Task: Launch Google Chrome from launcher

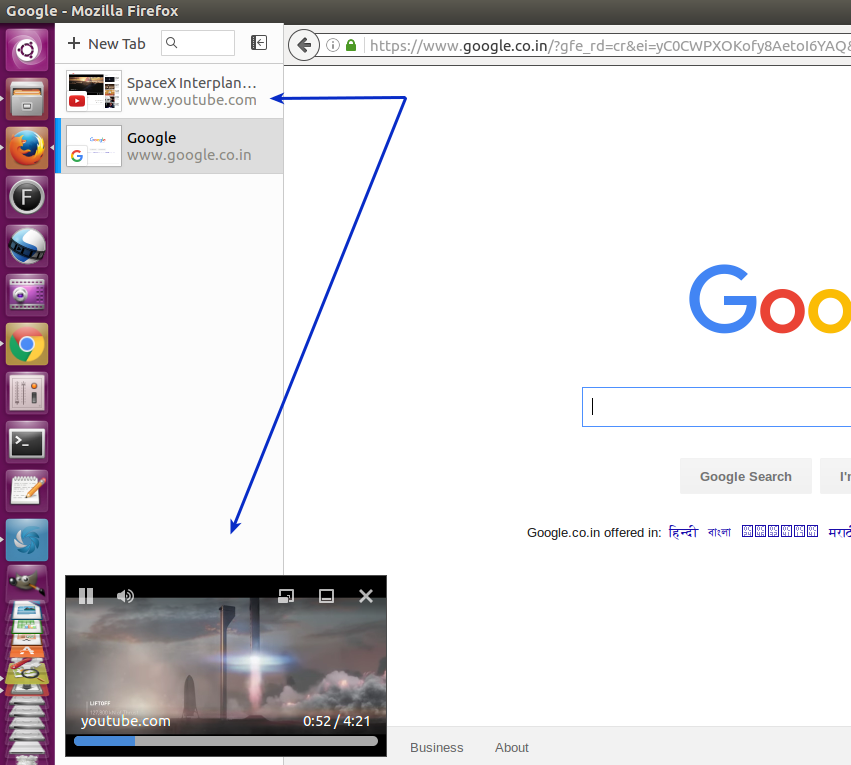Action: [27, 344]
